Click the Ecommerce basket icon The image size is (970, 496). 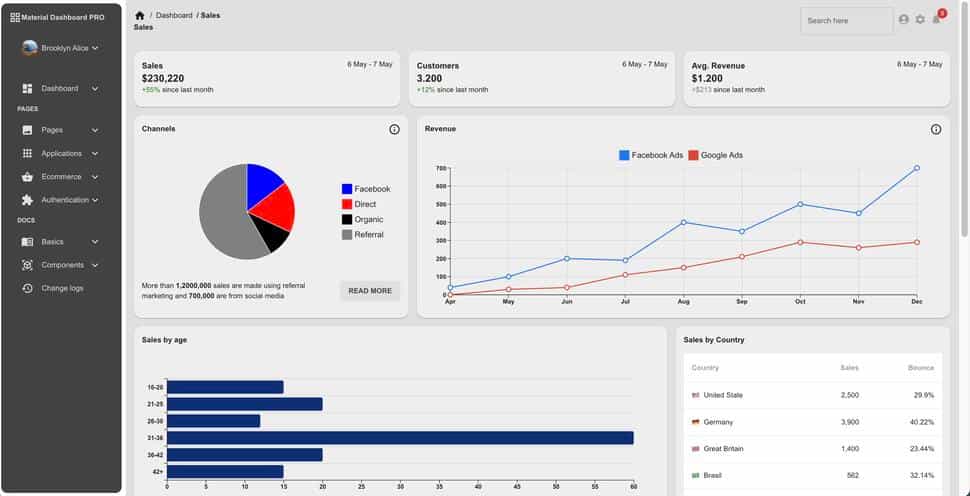[x=27, y=177]
